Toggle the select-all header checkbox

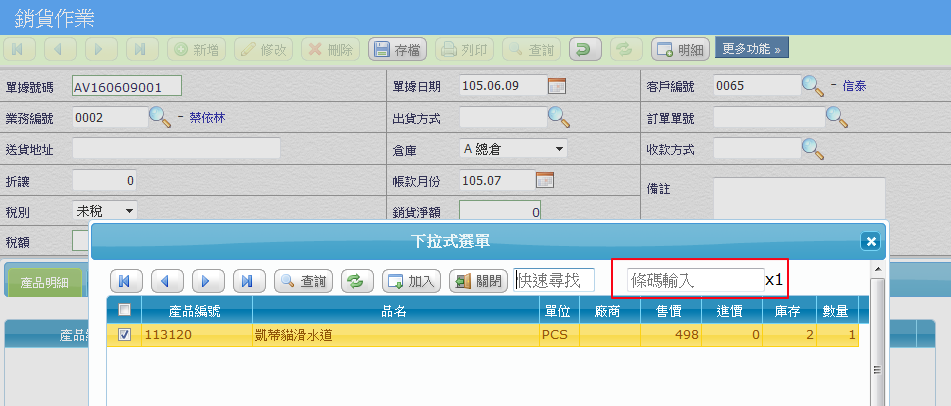click(124, 310)
